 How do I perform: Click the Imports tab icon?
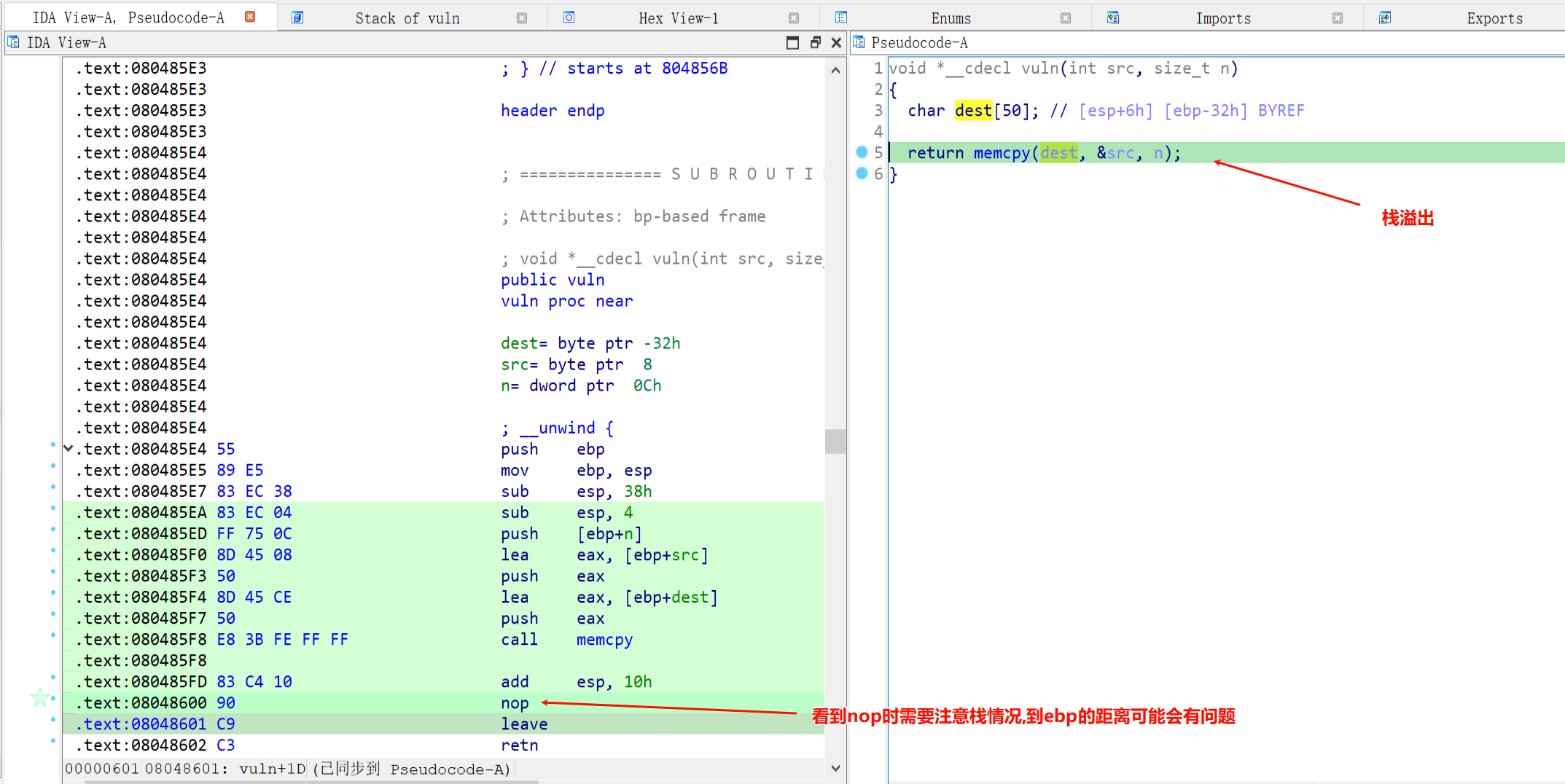tap(1113, 17)
